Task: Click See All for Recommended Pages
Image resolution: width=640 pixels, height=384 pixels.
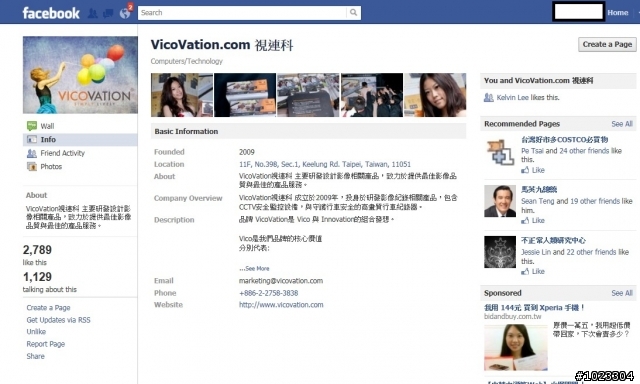Action: (x=622, y=124)
